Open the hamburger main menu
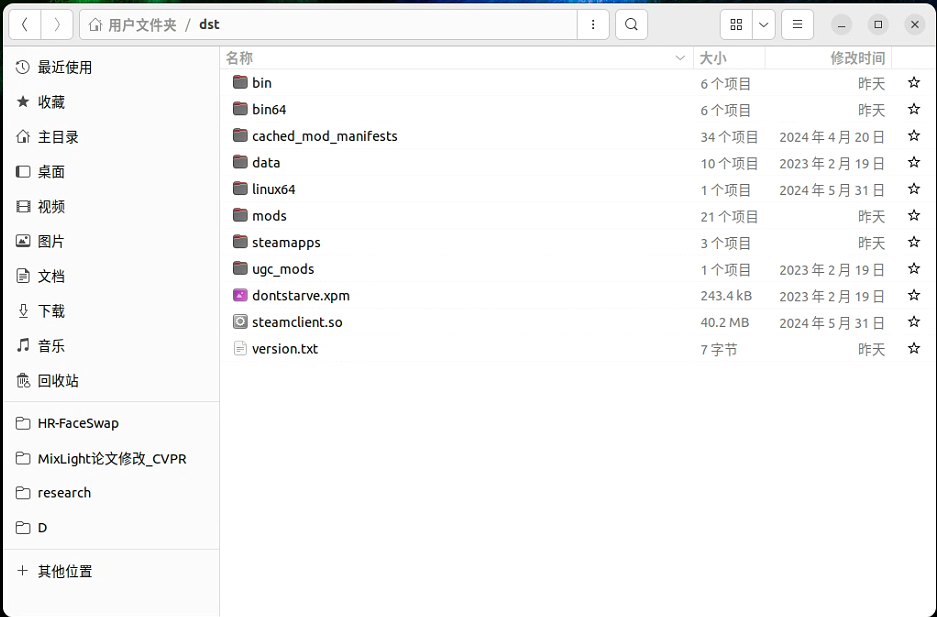937x617 pixels. point(797,24)
